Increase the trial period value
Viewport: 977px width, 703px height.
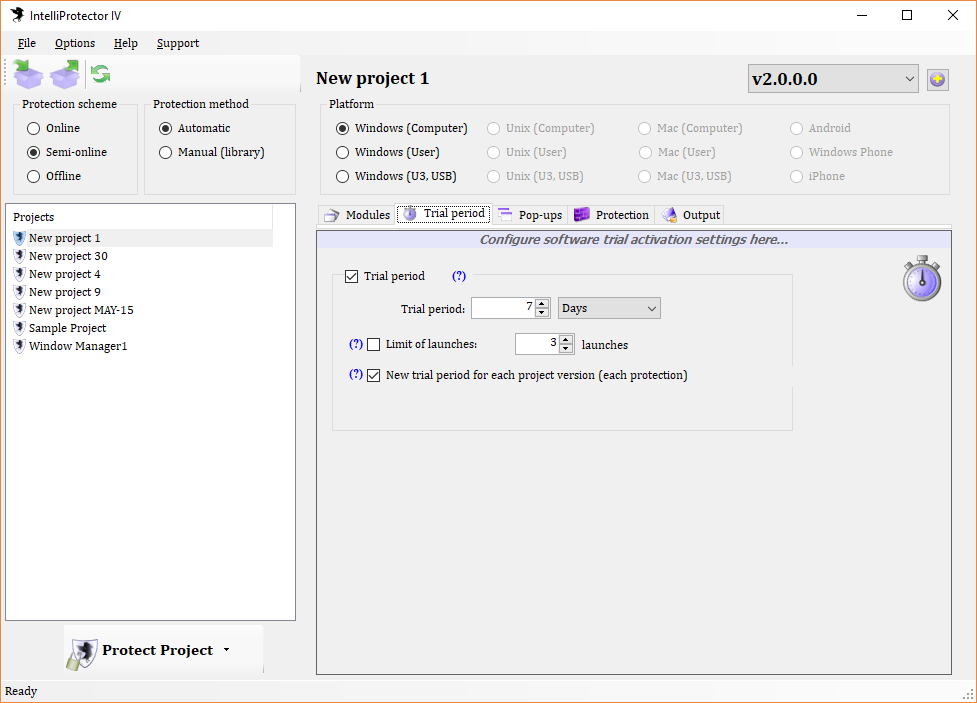point(542,304)
